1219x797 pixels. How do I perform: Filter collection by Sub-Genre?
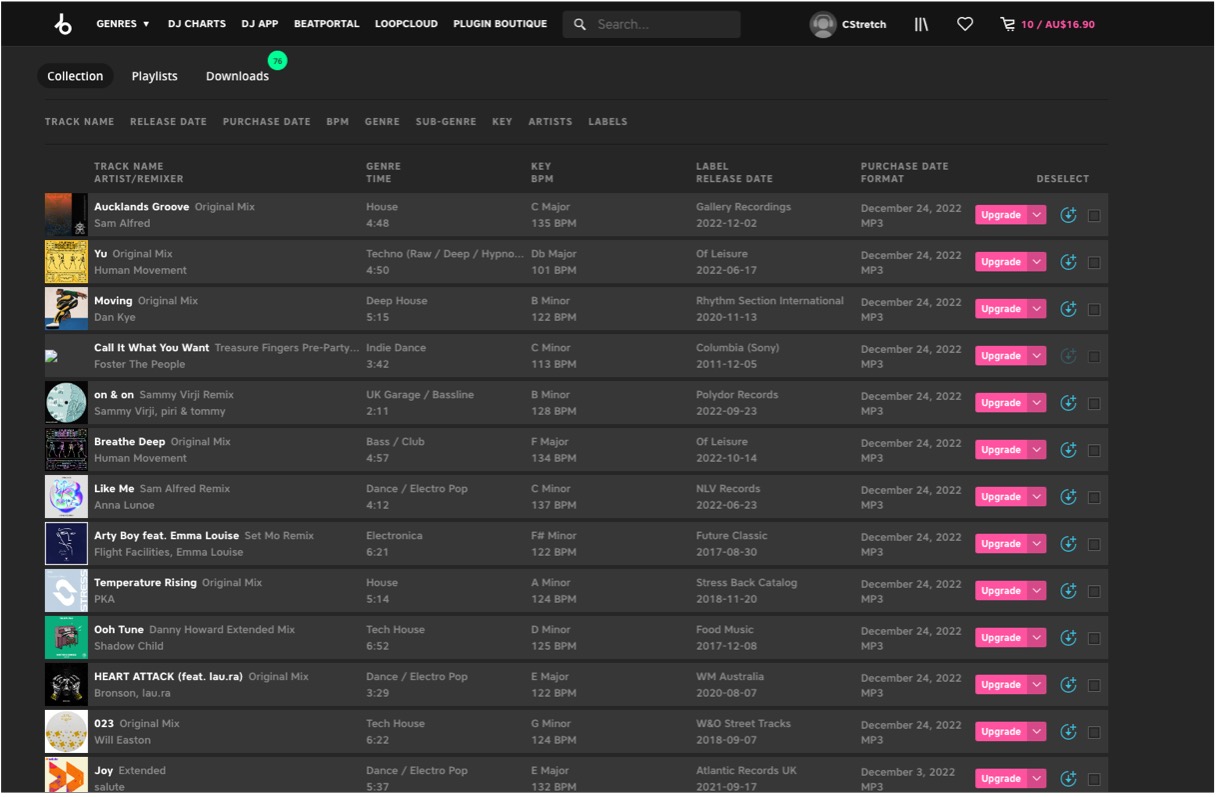(x=446, y=122)
